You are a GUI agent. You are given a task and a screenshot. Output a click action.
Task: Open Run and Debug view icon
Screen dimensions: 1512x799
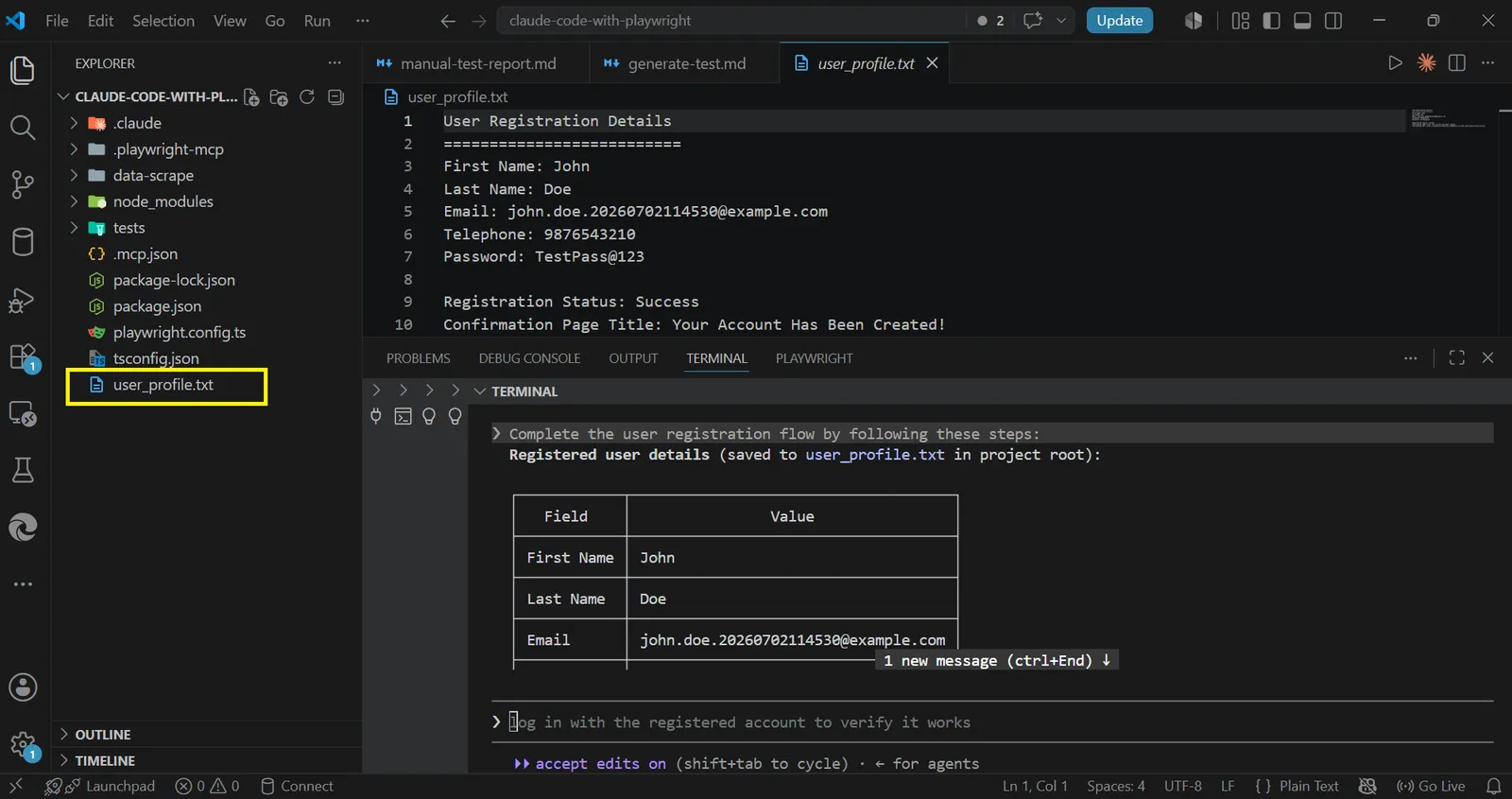pyautogui.click(x=23, y=300)
